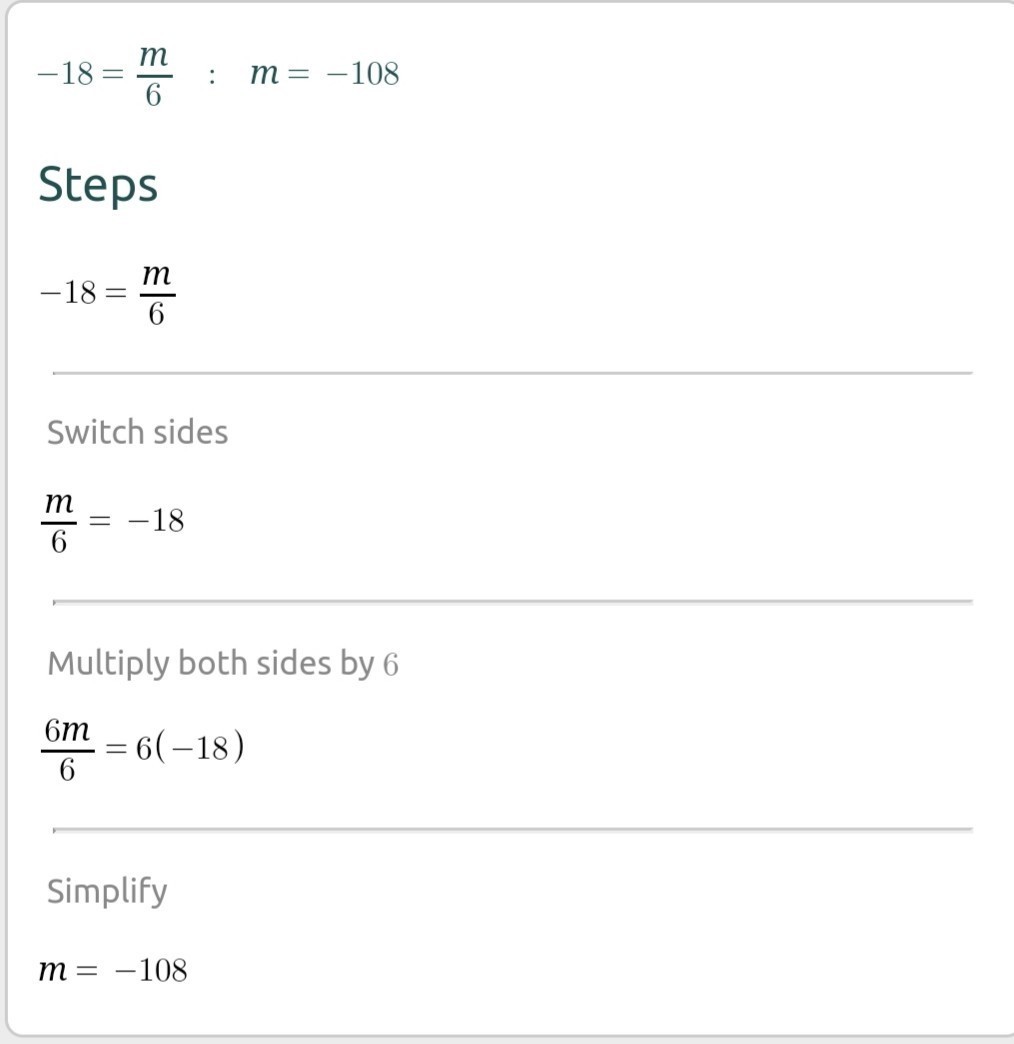
Task: Select the header equation −18 = m/6
Action: click(x=105, y=75)
